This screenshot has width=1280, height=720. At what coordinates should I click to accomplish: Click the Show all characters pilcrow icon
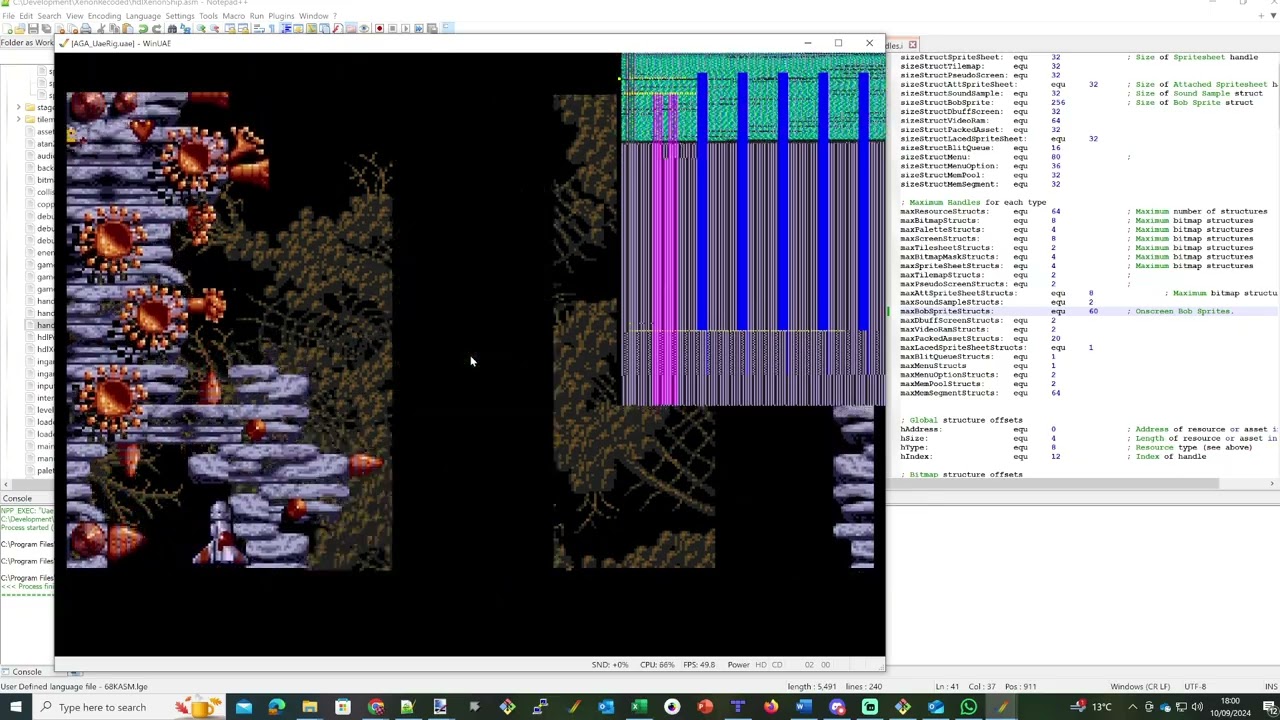coord(272,29)
